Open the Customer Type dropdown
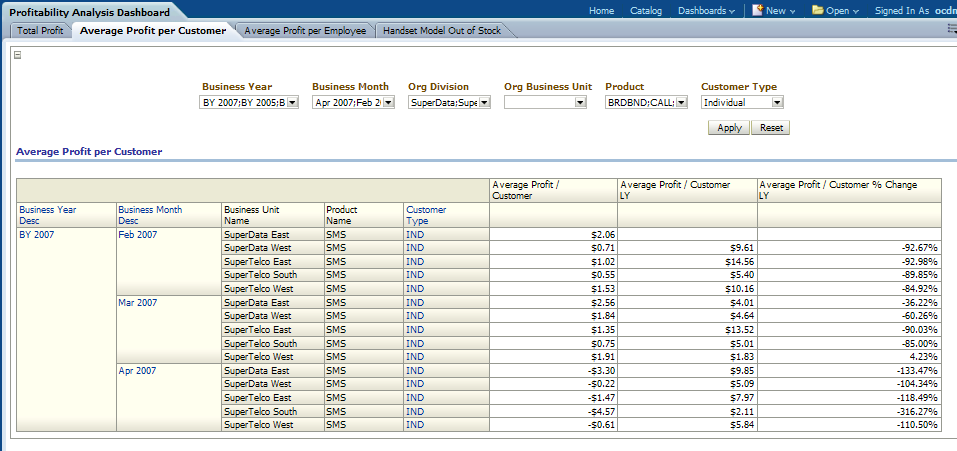The width and height of the screenshot is (957, 451). click(777, 102)
